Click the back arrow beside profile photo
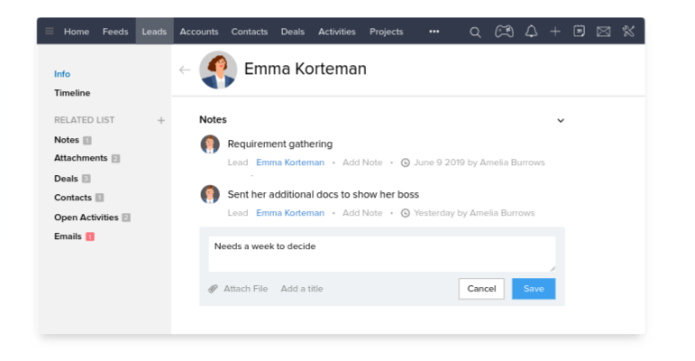 tap(184, 70)
